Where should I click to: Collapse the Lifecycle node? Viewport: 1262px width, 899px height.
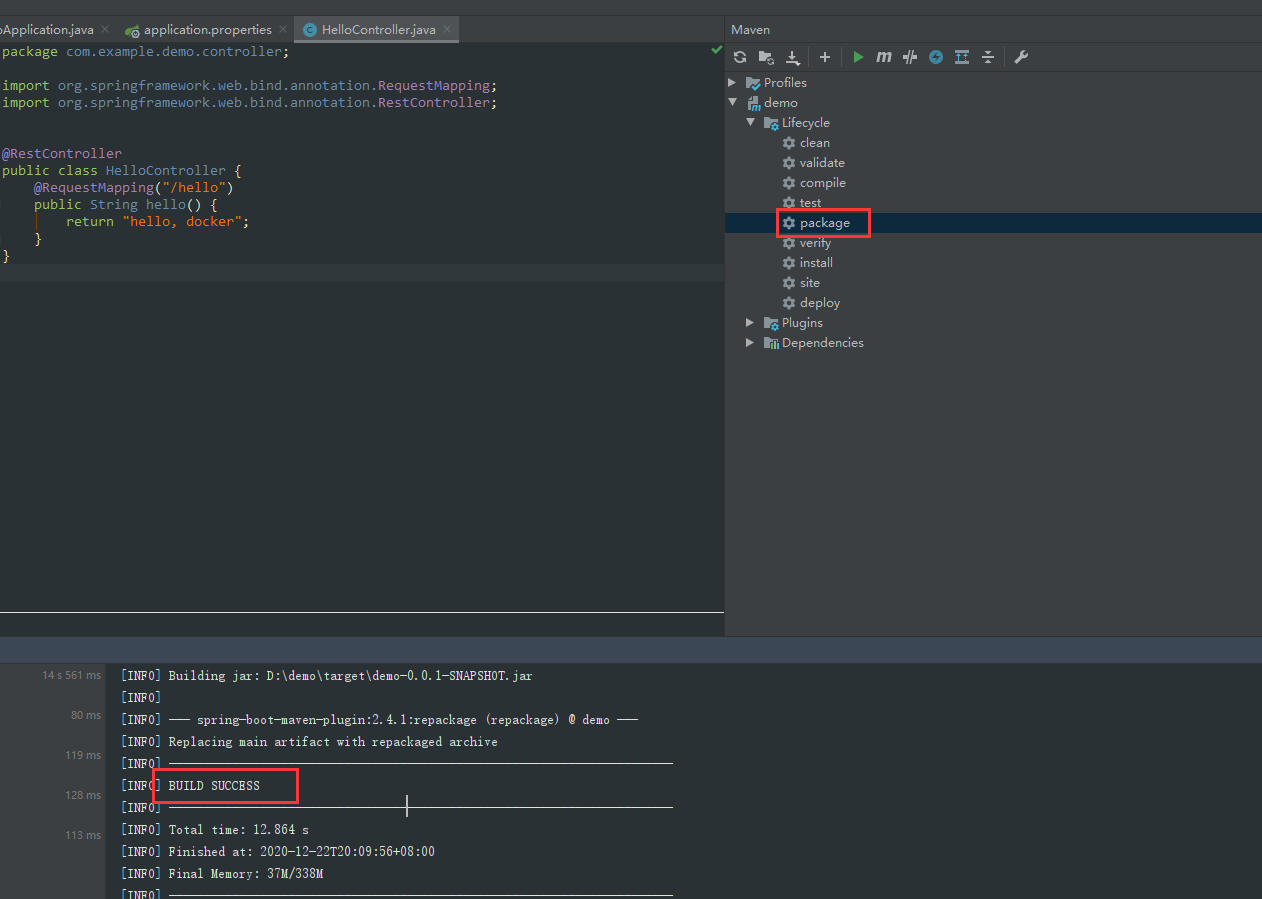tap(751, 122)
